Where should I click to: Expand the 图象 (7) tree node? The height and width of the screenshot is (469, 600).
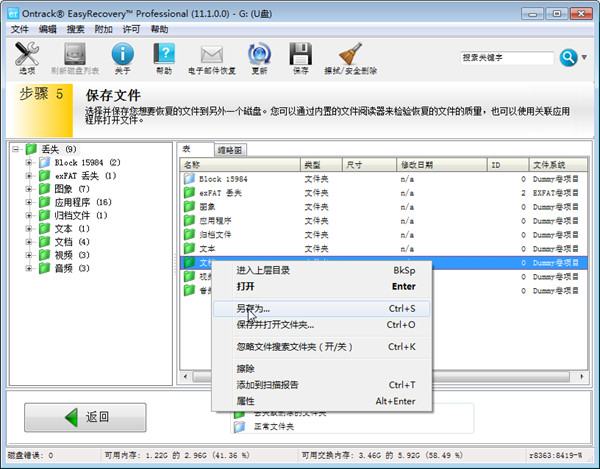(x=30, y=189)
